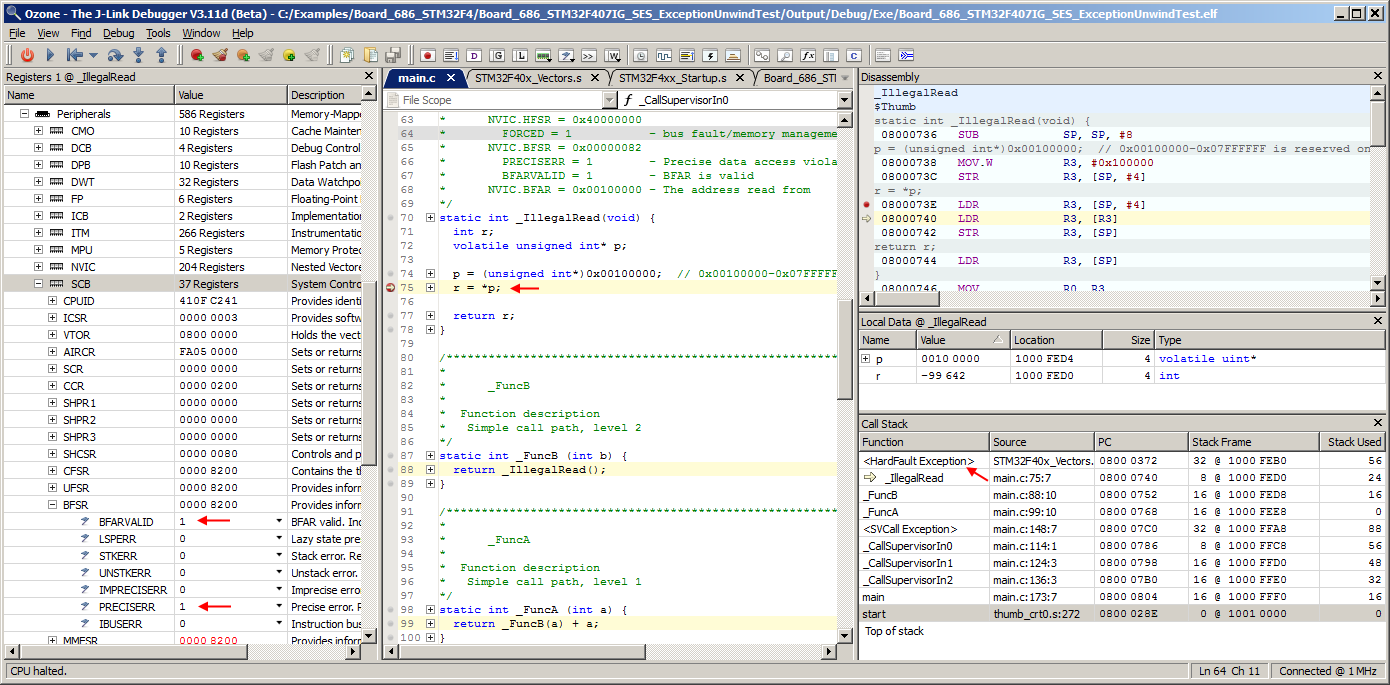Open the Console window via the C icon

point(855,55)
